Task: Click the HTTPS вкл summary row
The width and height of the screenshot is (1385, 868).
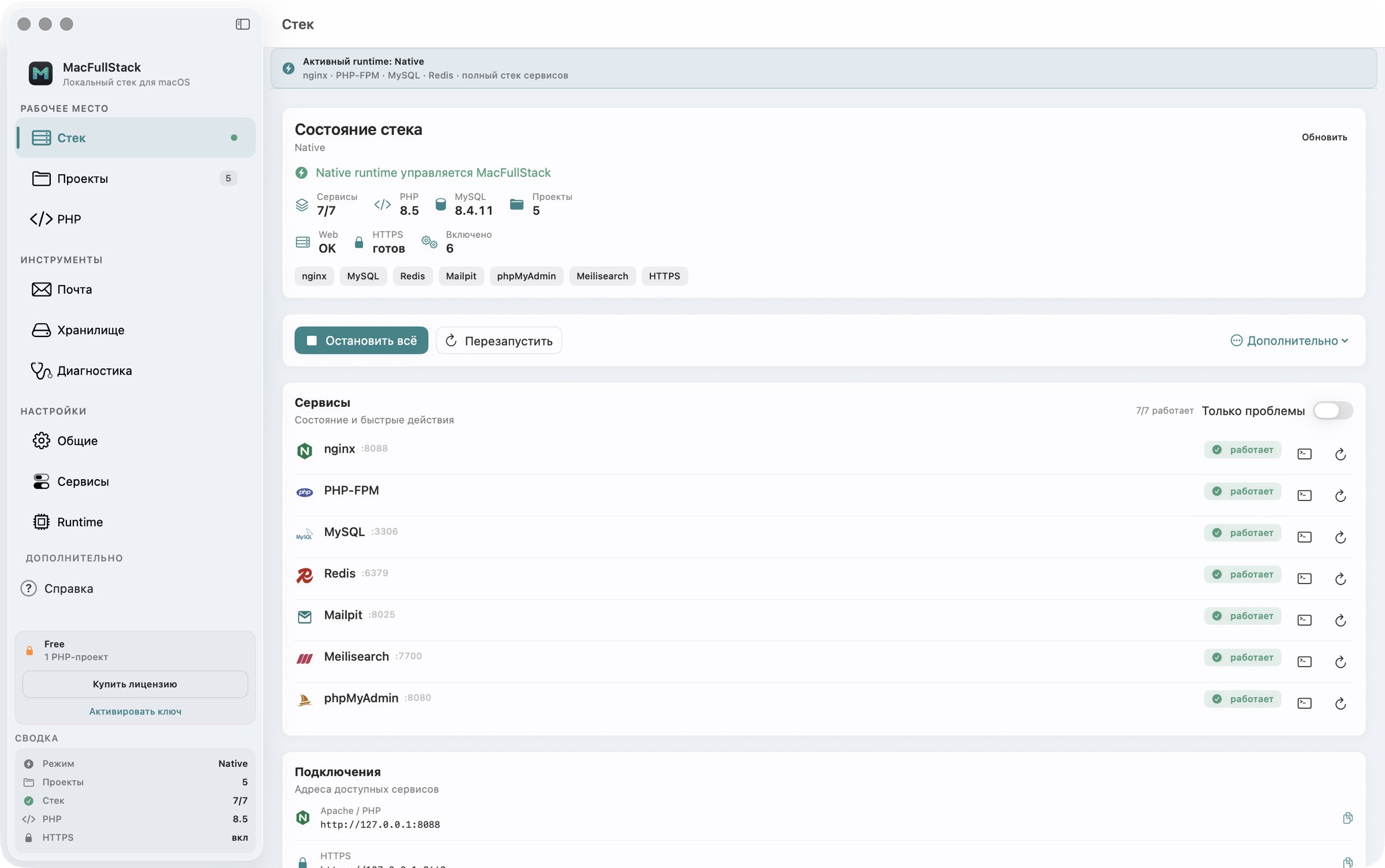Action: pos(135,837)
